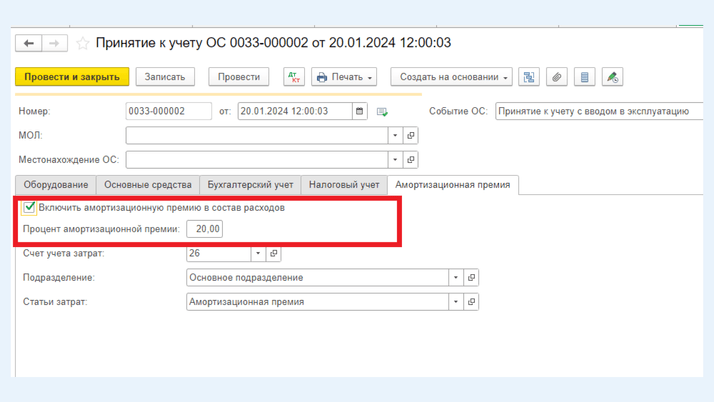714x402 pixels.
Task: Click Провести и закрыть button
Action: 72,77
